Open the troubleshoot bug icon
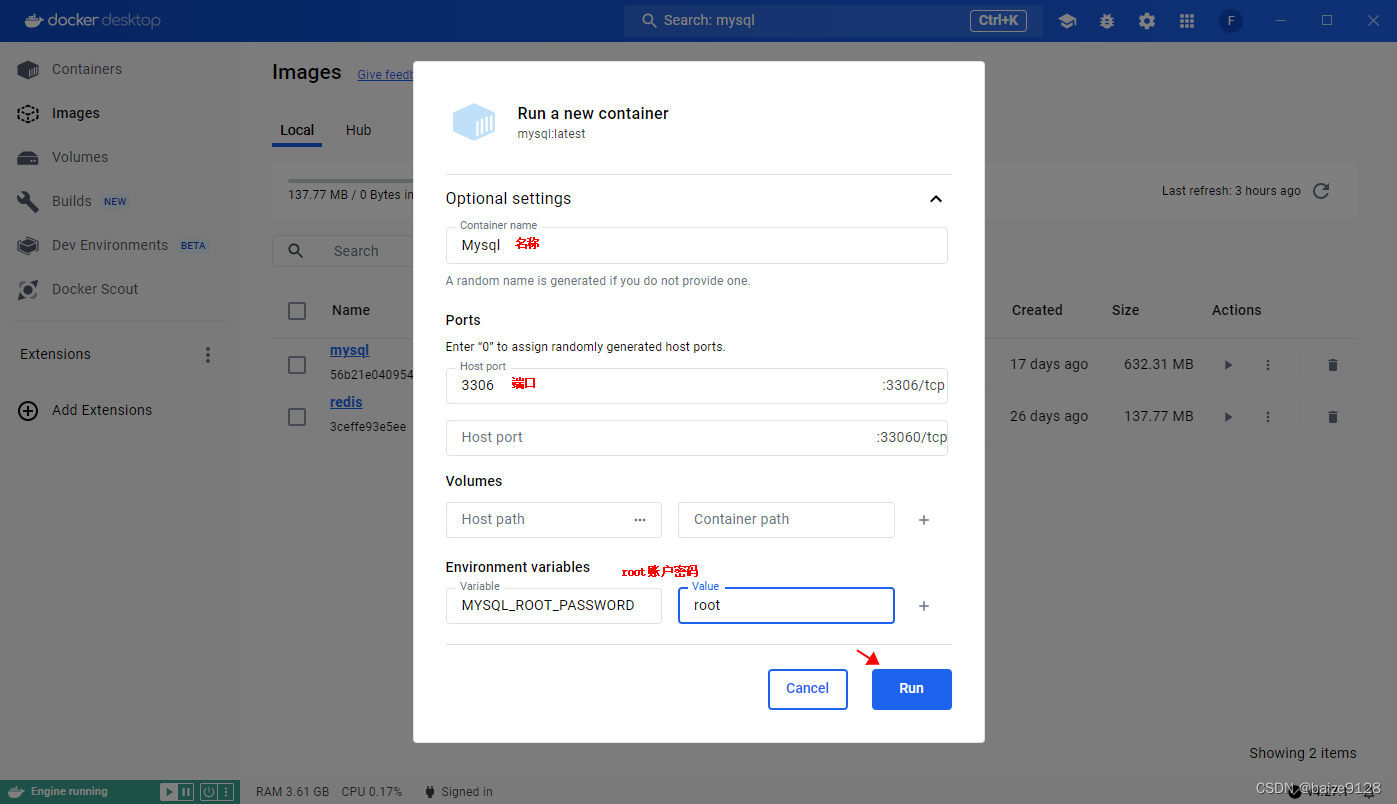Viewport: 1397px width, 804px height. [1107, 21]
